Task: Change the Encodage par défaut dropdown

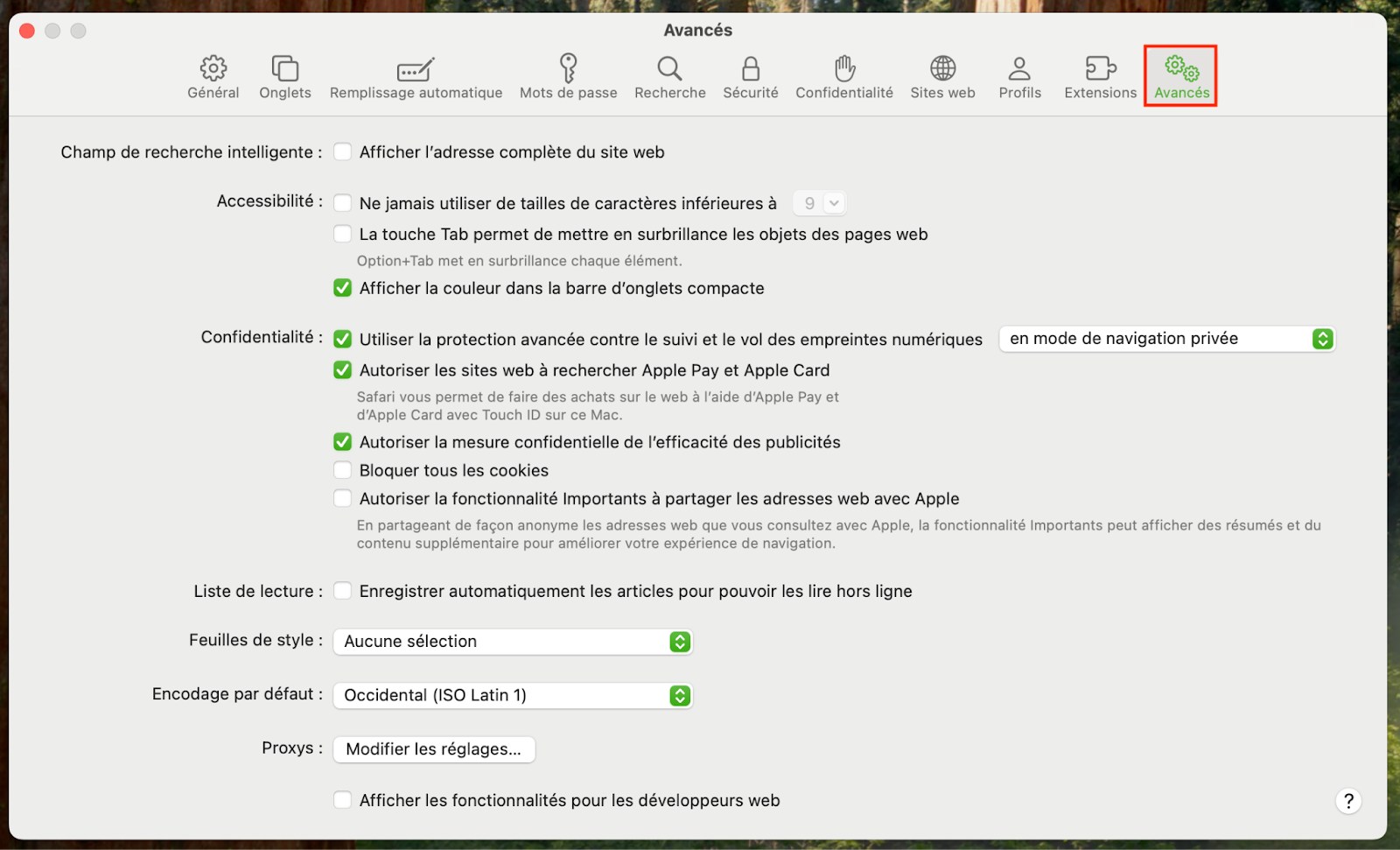Action: 512,695
